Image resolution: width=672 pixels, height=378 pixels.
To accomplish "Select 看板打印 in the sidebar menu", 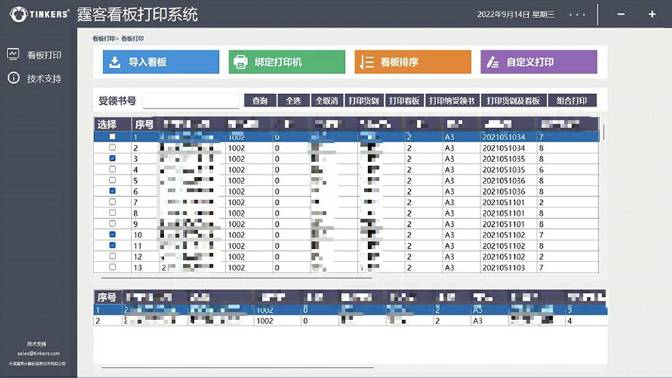I will point(44,55).
